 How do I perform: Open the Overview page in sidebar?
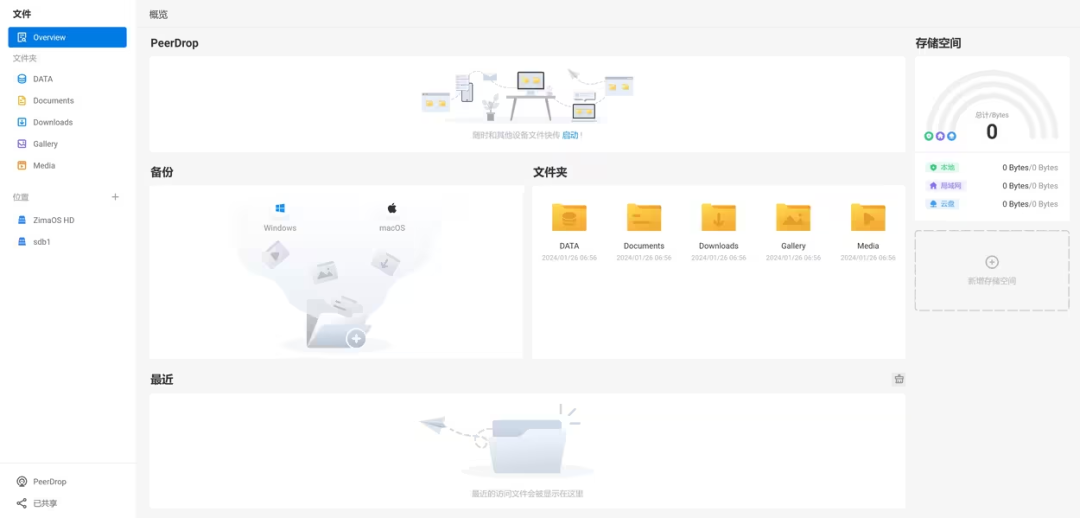point(67,37)
